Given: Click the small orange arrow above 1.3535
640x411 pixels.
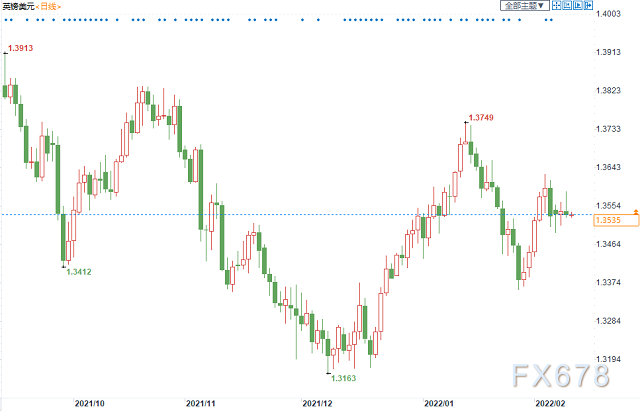Looking at the screenshot, I should click(636, 212).
